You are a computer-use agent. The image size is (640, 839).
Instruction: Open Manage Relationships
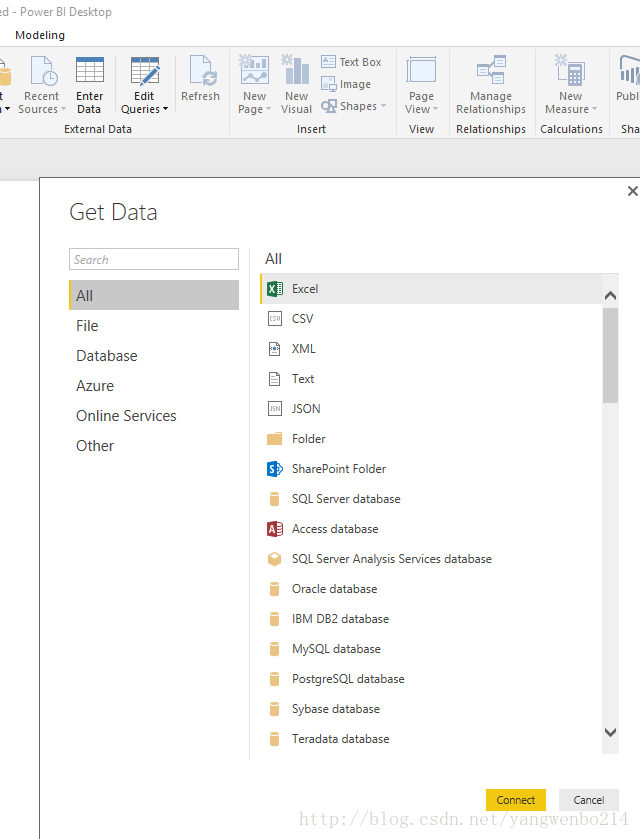491,86
